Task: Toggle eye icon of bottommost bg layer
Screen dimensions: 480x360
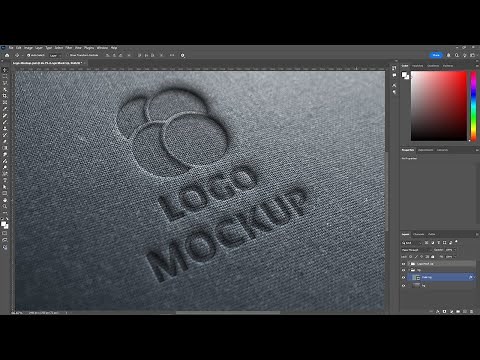Action: tap(403, 286)
